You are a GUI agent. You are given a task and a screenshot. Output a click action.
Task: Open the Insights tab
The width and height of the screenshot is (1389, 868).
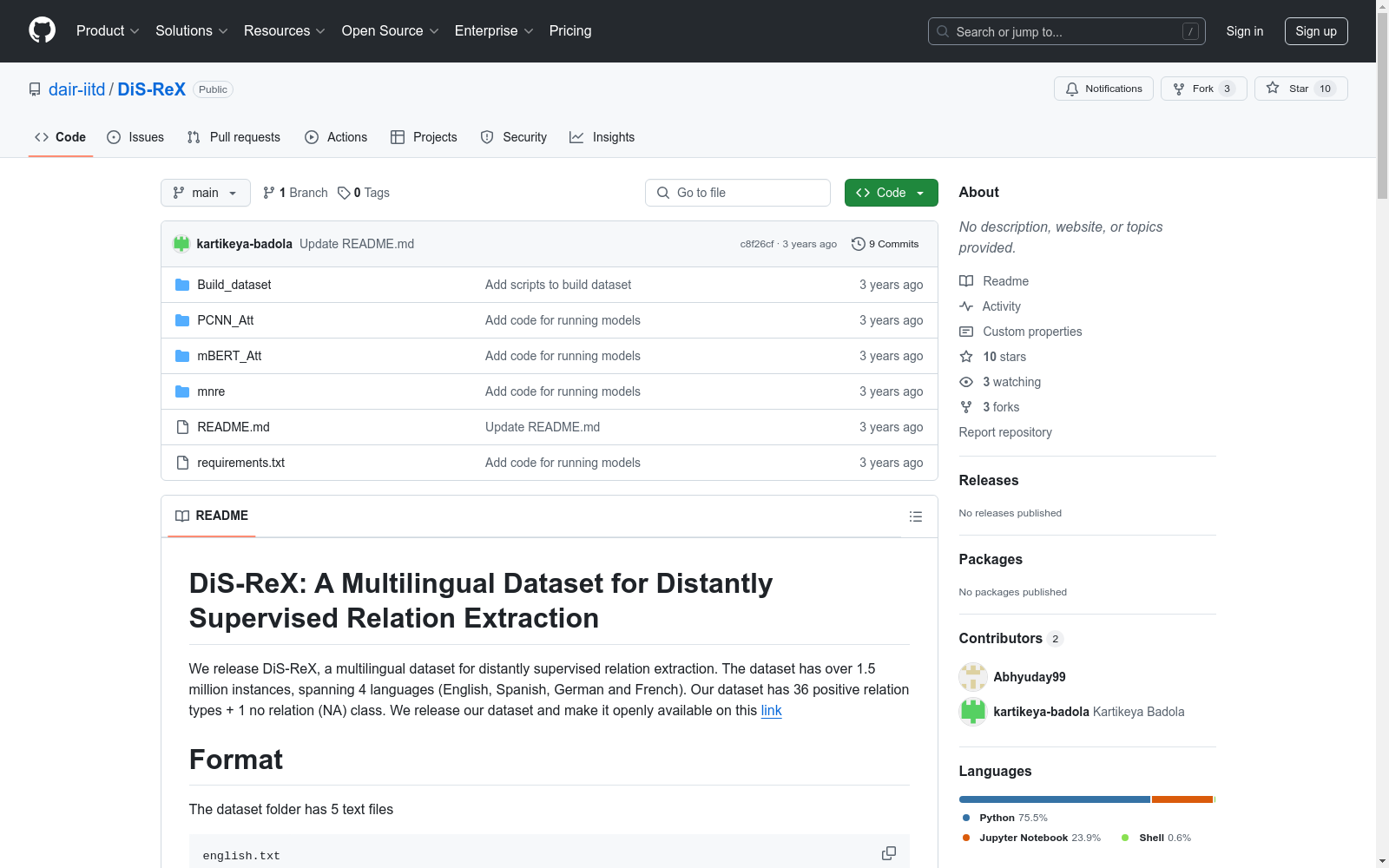click(602, 137)
